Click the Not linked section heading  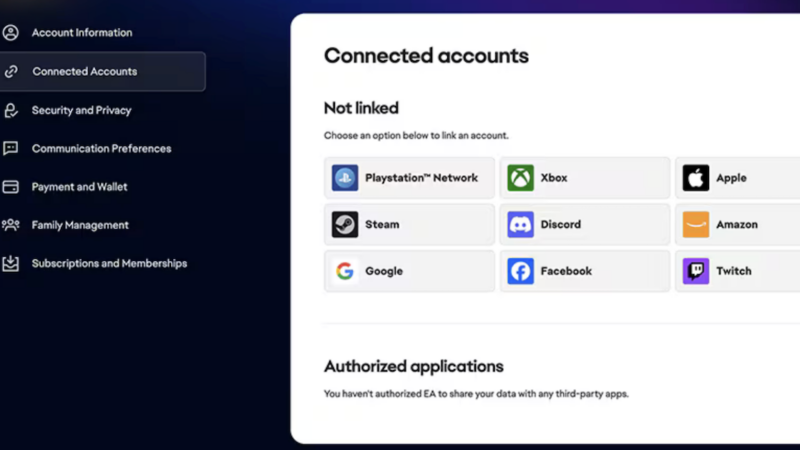coord(361,108)
